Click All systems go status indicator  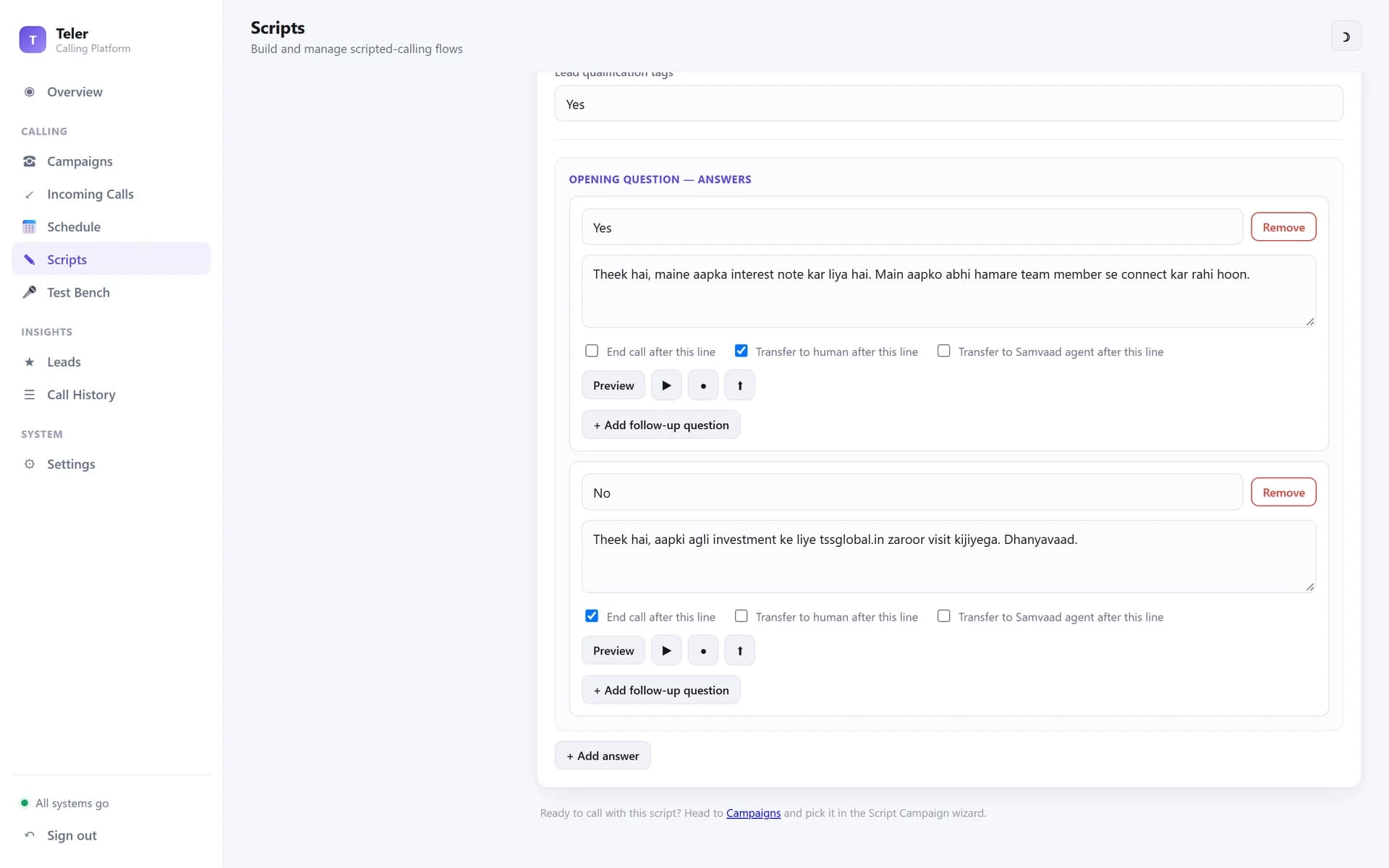(x=65, y=803)
